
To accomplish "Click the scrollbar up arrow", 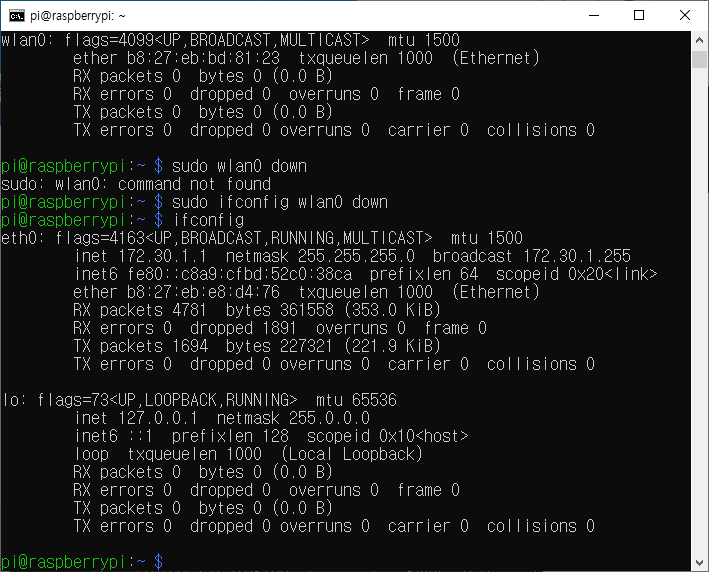I will click(x=699, y=40).
